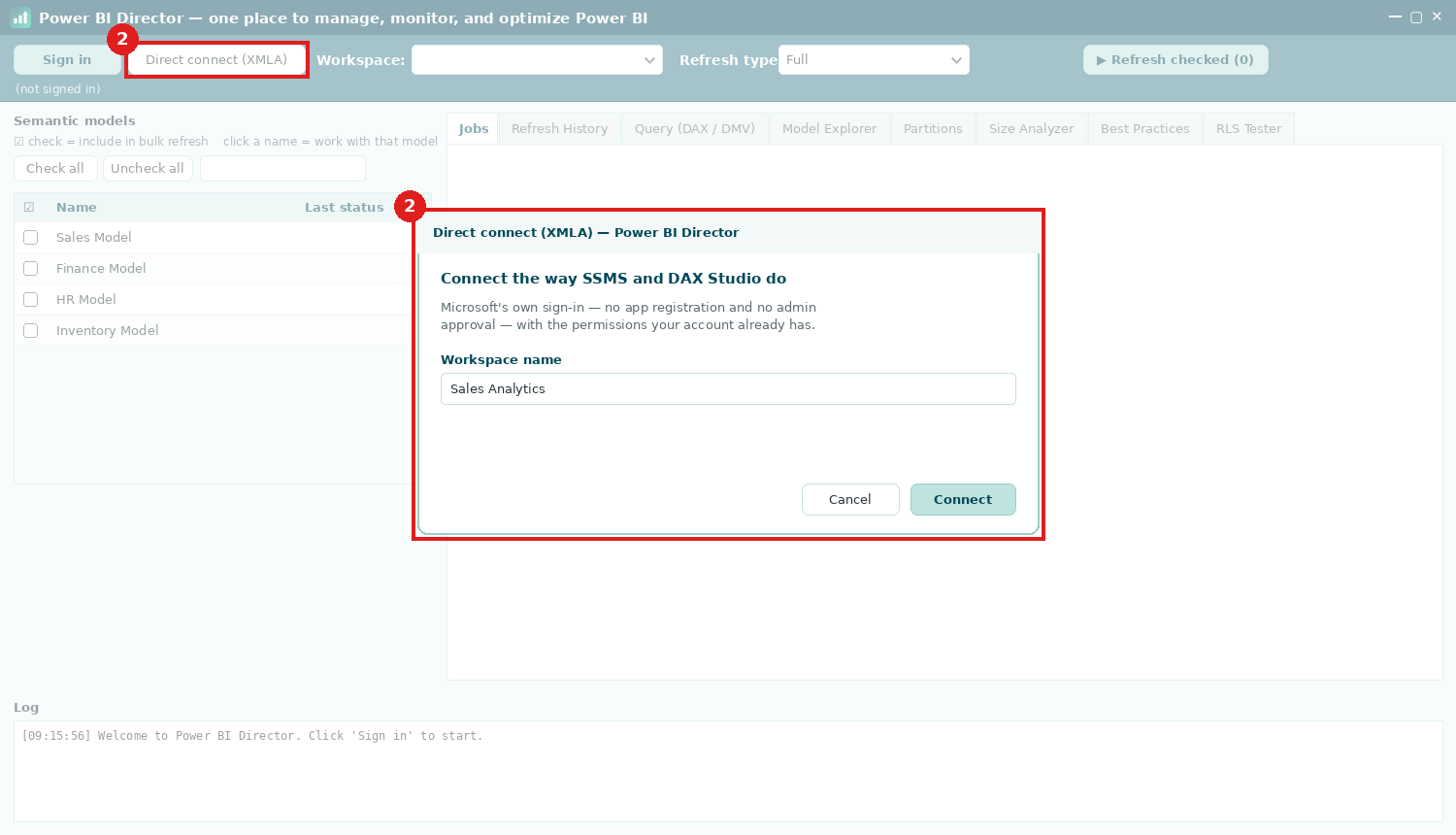1456x835 pixels.
Task: Click the Check all button
Action: 55,169
